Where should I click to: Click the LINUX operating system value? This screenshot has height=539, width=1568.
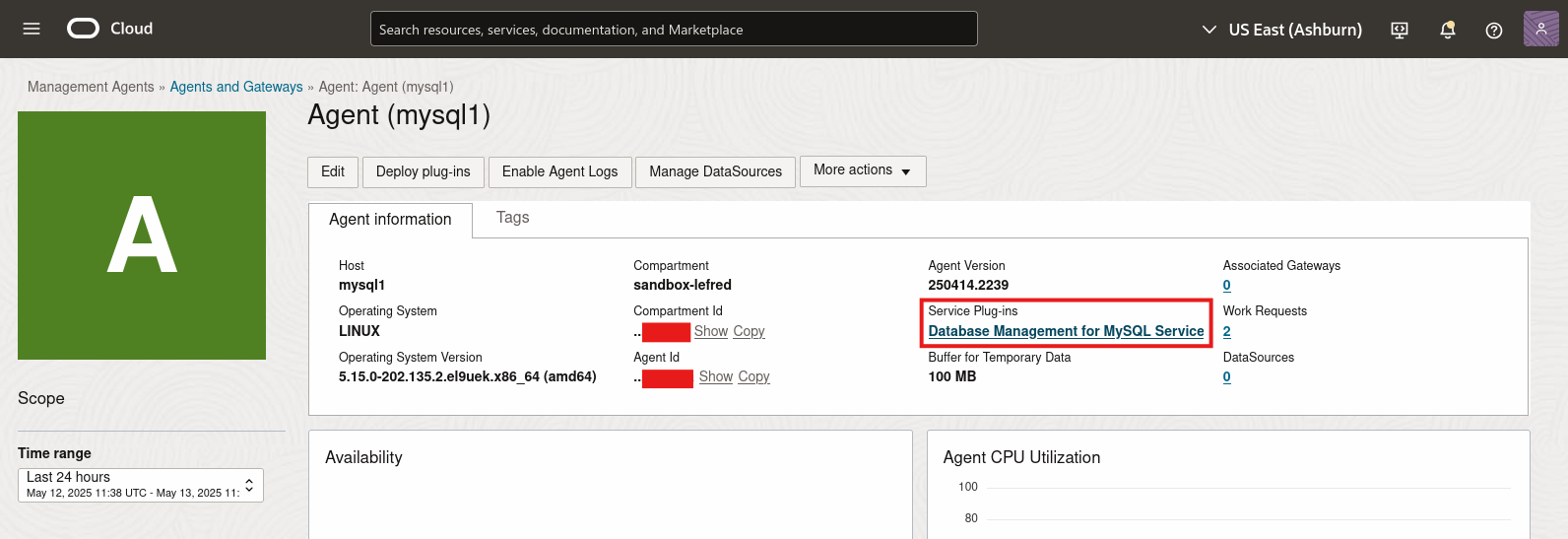(359, 331)
